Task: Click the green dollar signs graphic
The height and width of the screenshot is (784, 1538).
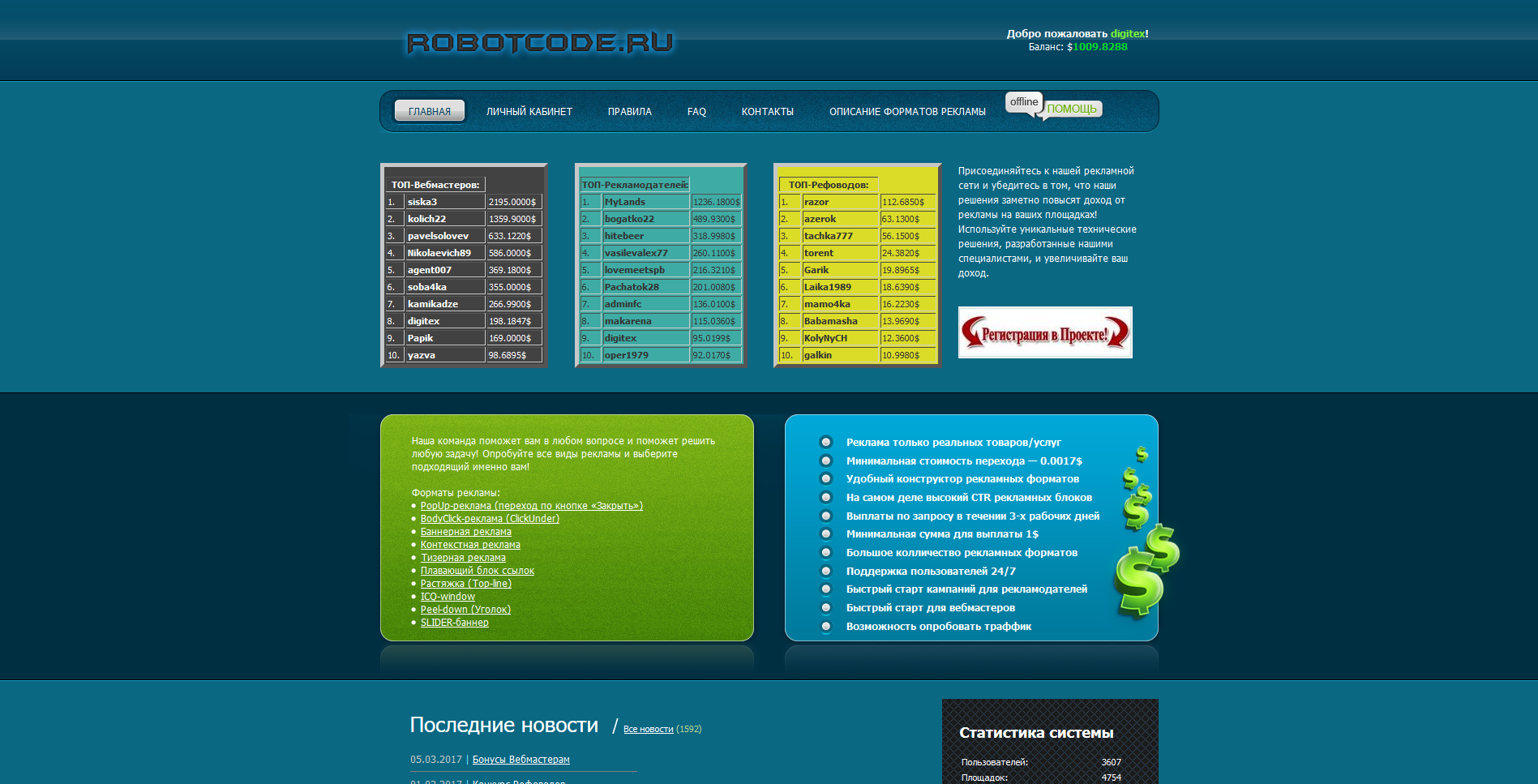Action: [x=1146, y=551]
